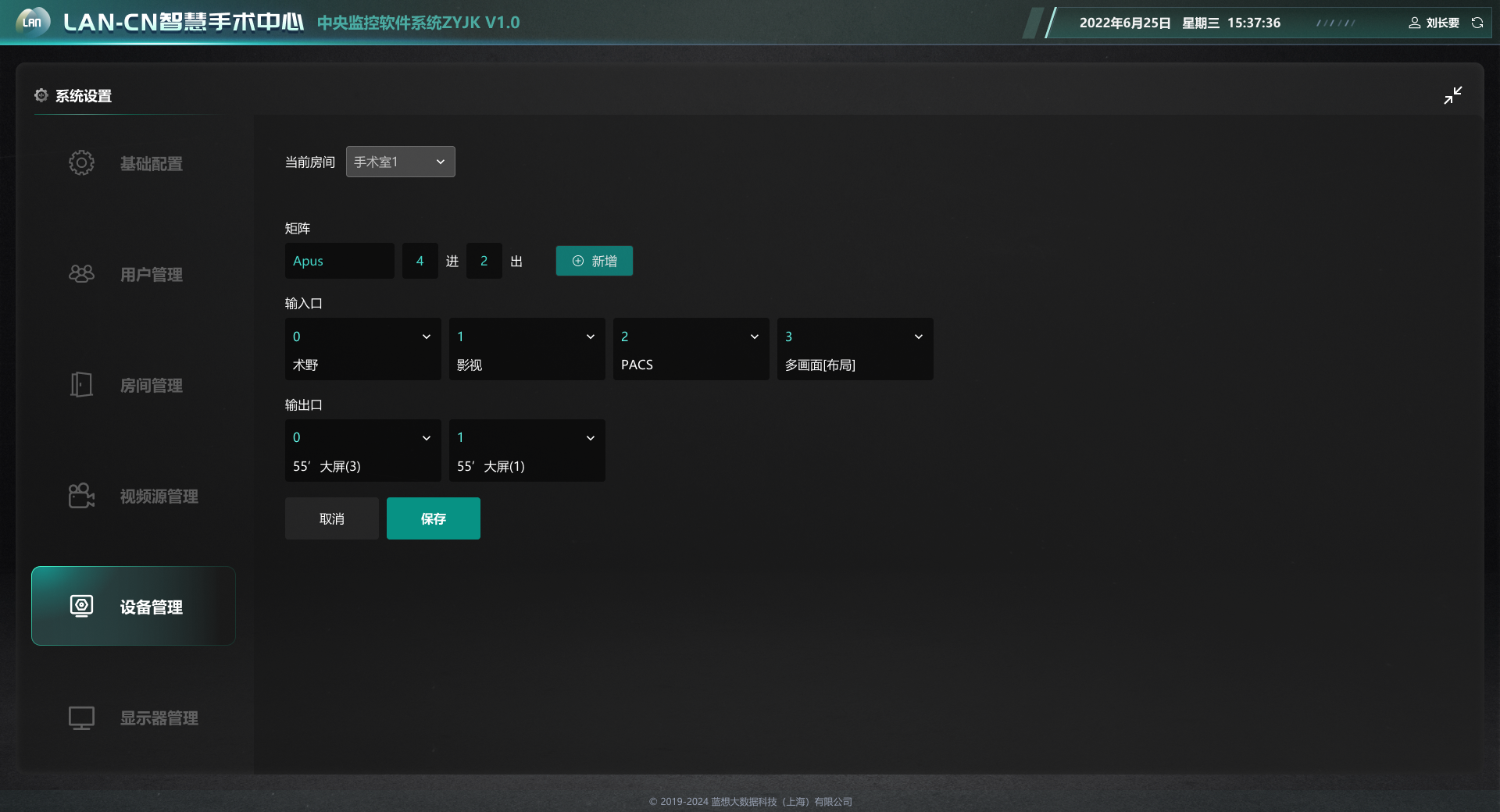Screen dimensions: 1500x812
Task: Open 基础配置 menu item
Action: [134, 163]
